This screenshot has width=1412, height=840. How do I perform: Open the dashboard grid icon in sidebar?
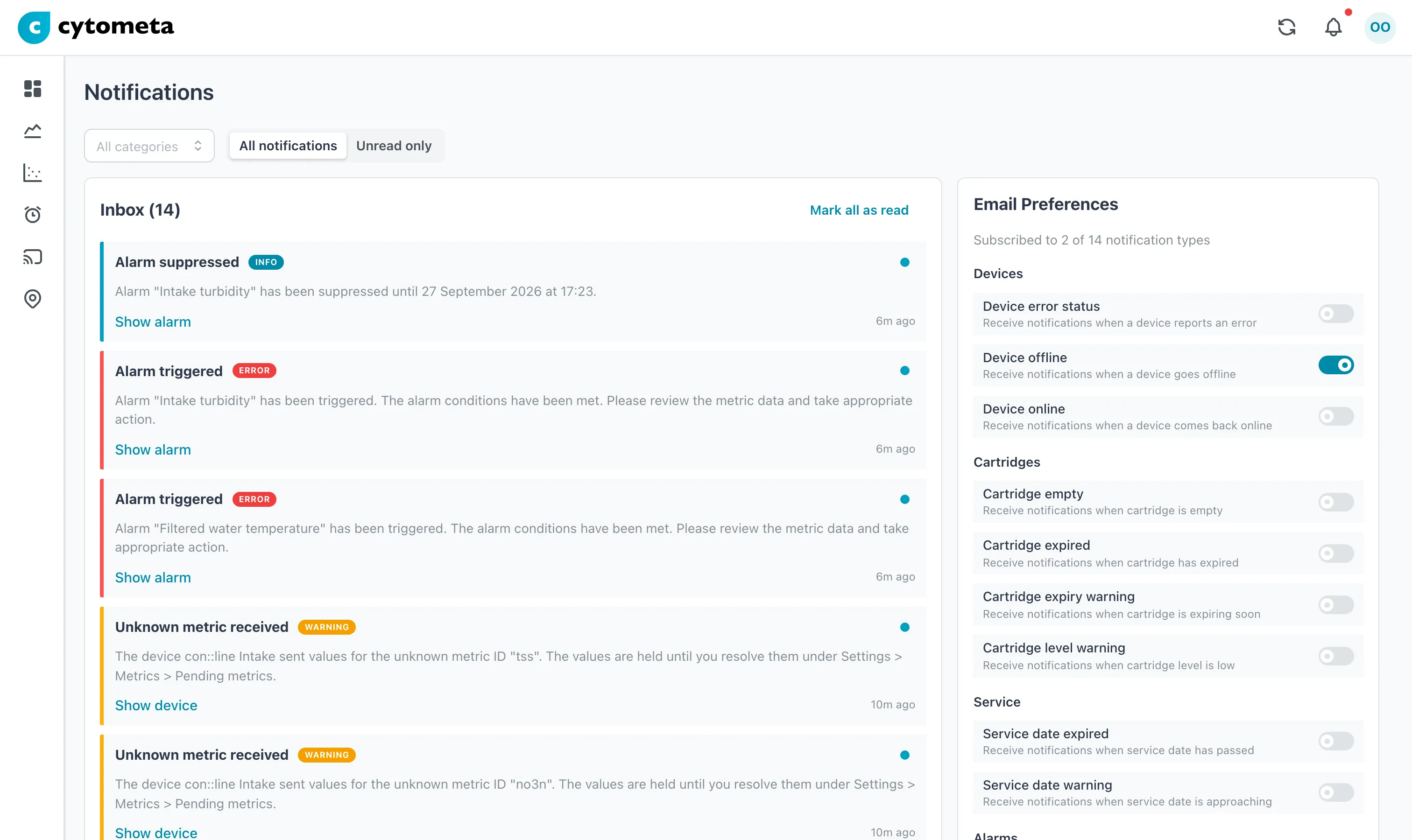point(32,89)
